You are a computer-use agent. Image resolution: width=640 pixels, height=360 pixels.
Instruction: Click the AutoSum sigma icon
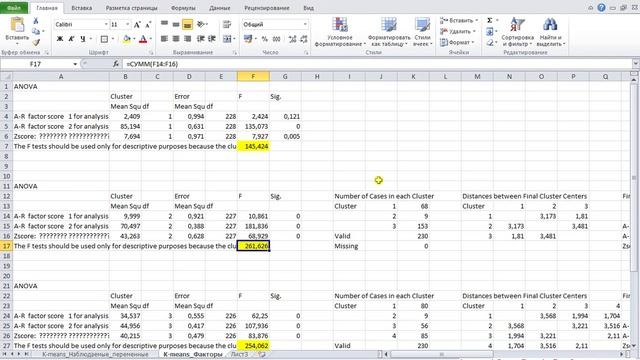(489, 20)
